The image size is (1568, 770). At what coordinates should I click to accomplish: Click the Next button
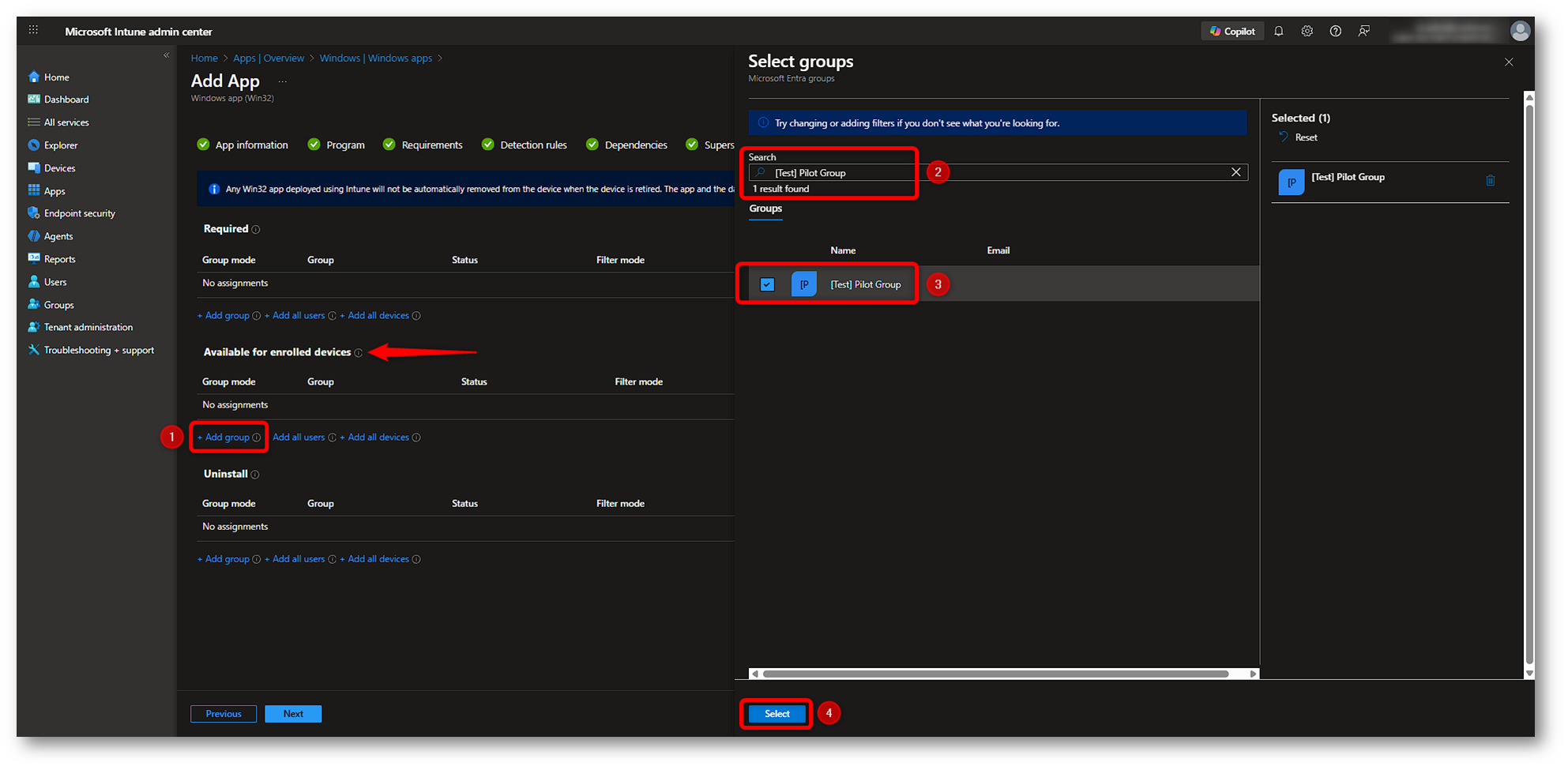(292, 714)
